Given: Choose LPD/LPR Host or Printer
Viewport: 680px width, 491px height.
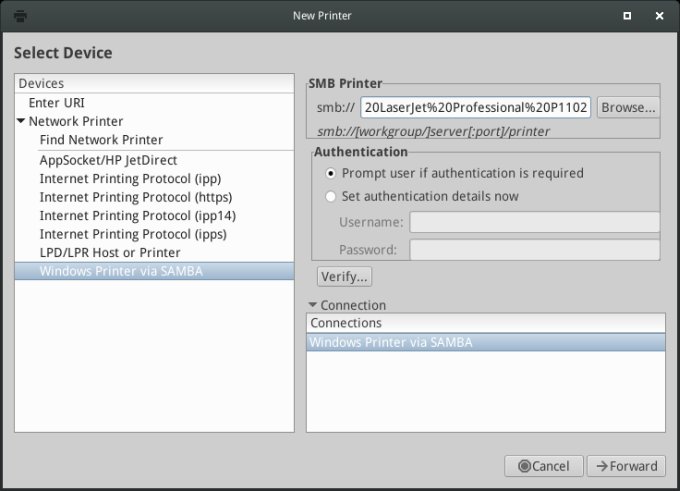Looking at the screenshot, I should pyautogui.click(x=110, y=253).
